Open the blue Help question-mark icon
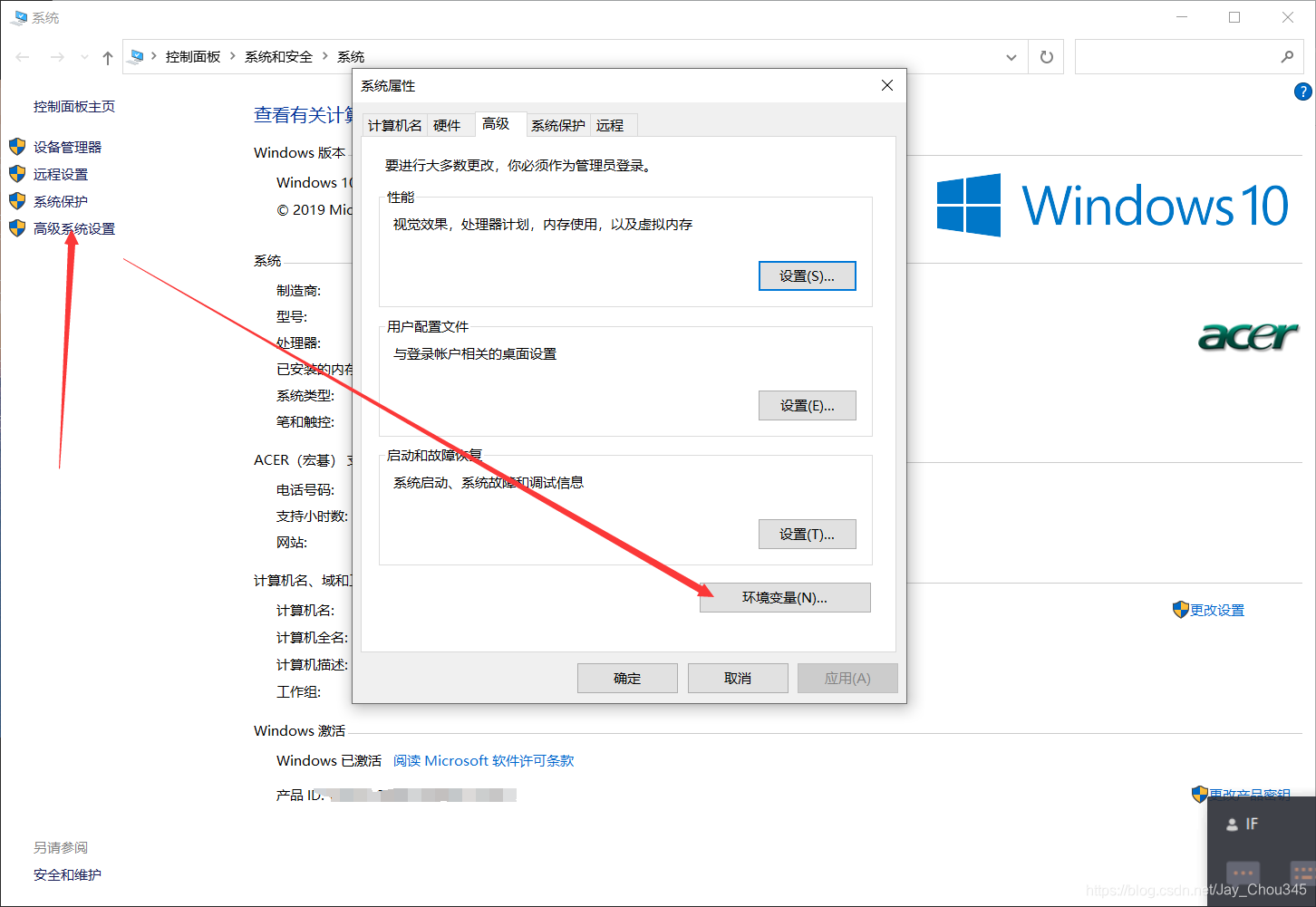 click(x=1303, y=92)
